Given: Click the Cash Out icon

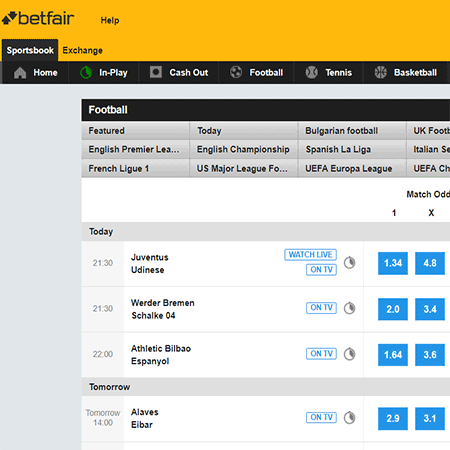Looking at the screenshot, I should pos(156,72).
